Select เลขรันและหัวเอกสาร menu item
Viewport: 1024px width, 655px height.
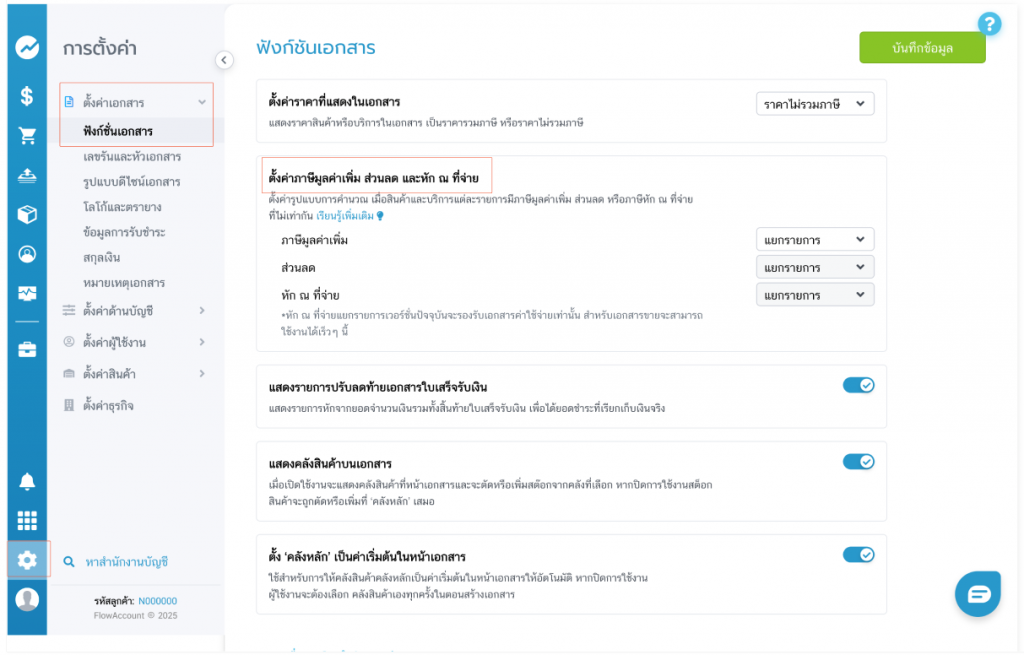[132, 157]
